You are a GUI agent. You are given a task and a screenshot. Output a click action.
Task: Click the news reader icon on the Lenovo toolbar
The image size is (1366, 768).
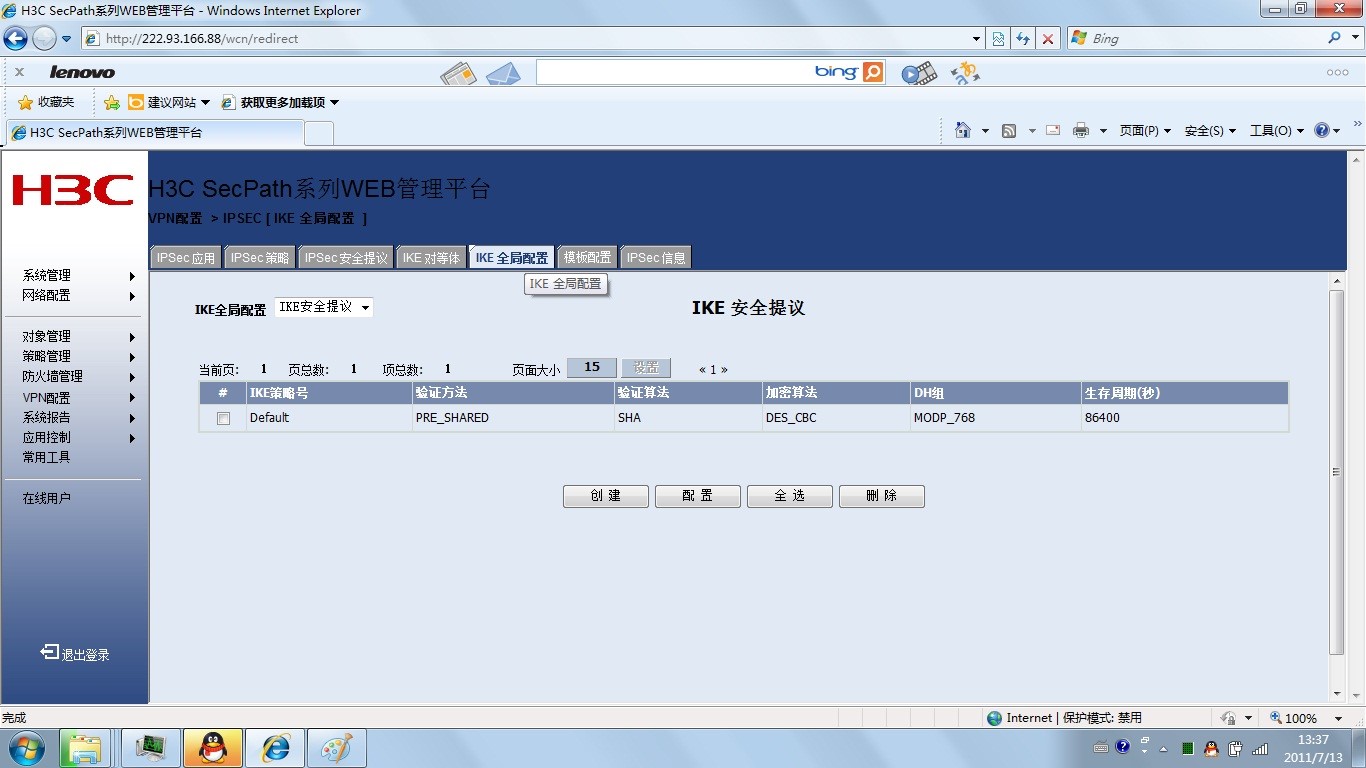click(458, 72)
